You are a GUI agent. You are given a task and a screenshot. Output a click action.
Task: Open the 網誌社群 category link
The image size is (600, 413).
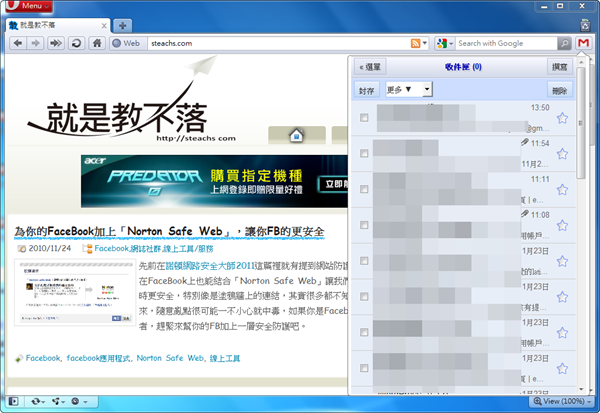[145, 249]
